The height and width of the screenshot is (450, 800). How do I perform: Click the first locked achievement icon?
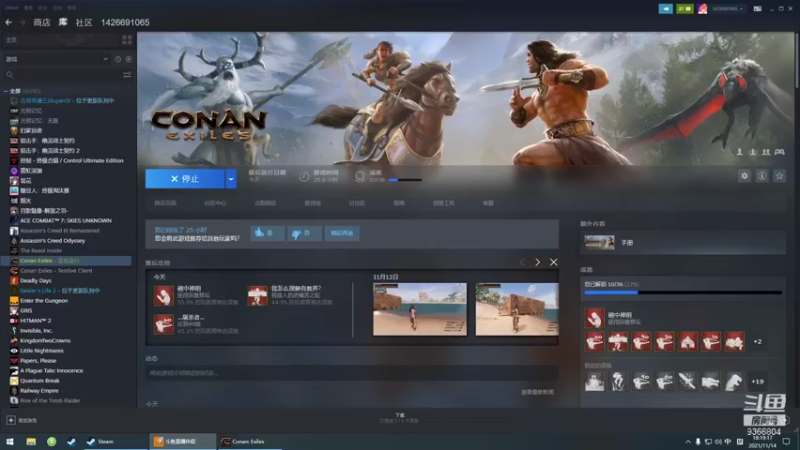594,381
